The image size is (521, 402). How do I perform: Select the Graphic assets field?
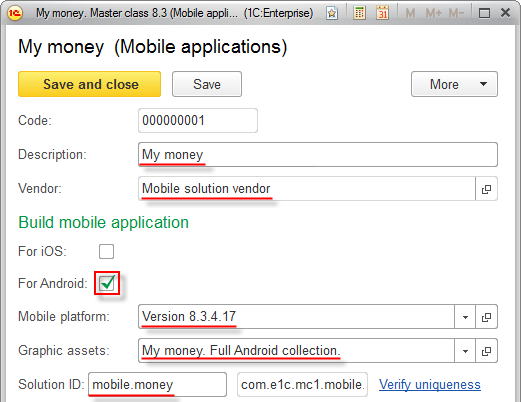[x=296, y=351]
